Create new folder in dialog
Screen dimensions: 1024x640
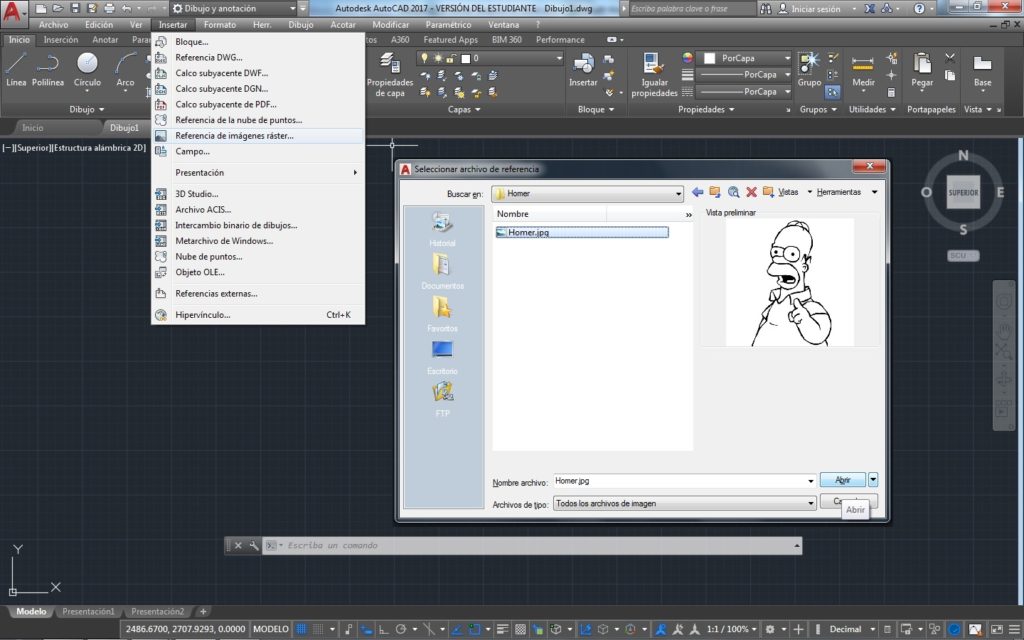pos(768,192)
